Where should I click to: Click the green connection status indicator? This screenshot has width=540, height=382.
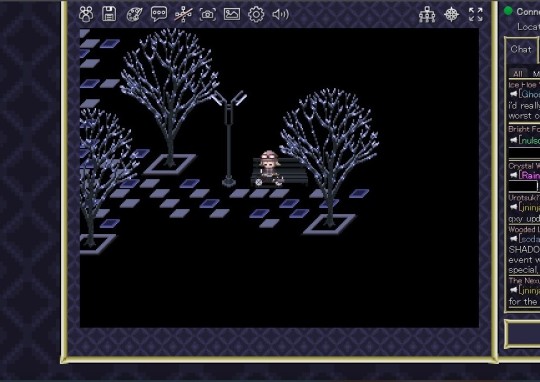coord(508,11)
